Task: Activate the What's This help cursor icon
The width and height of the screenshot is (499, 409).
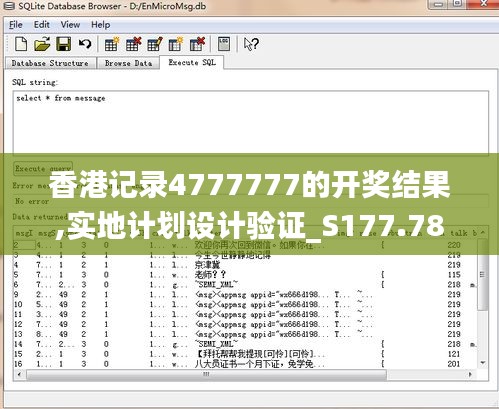Action: click(x=251, y=44)
